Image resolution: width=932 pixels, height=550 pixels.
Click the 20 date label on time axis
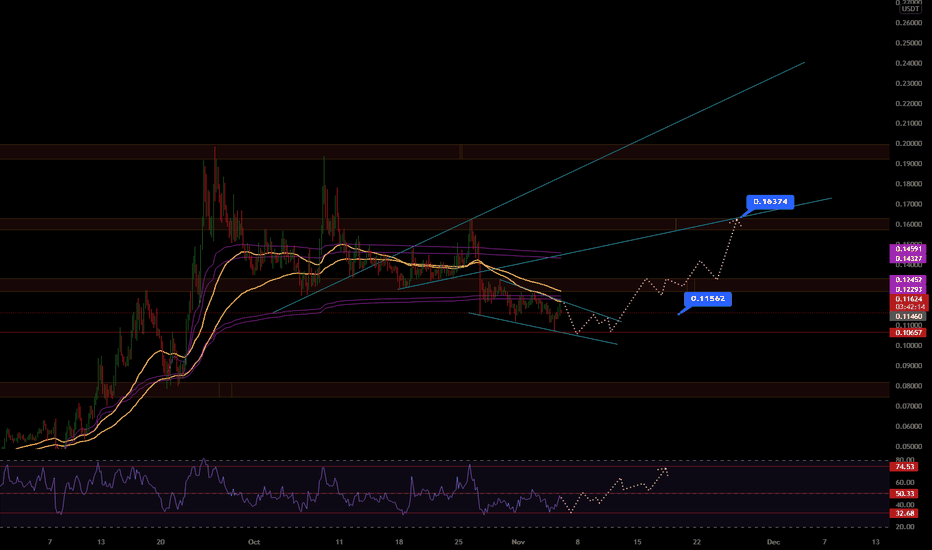[x=160, y=542]
